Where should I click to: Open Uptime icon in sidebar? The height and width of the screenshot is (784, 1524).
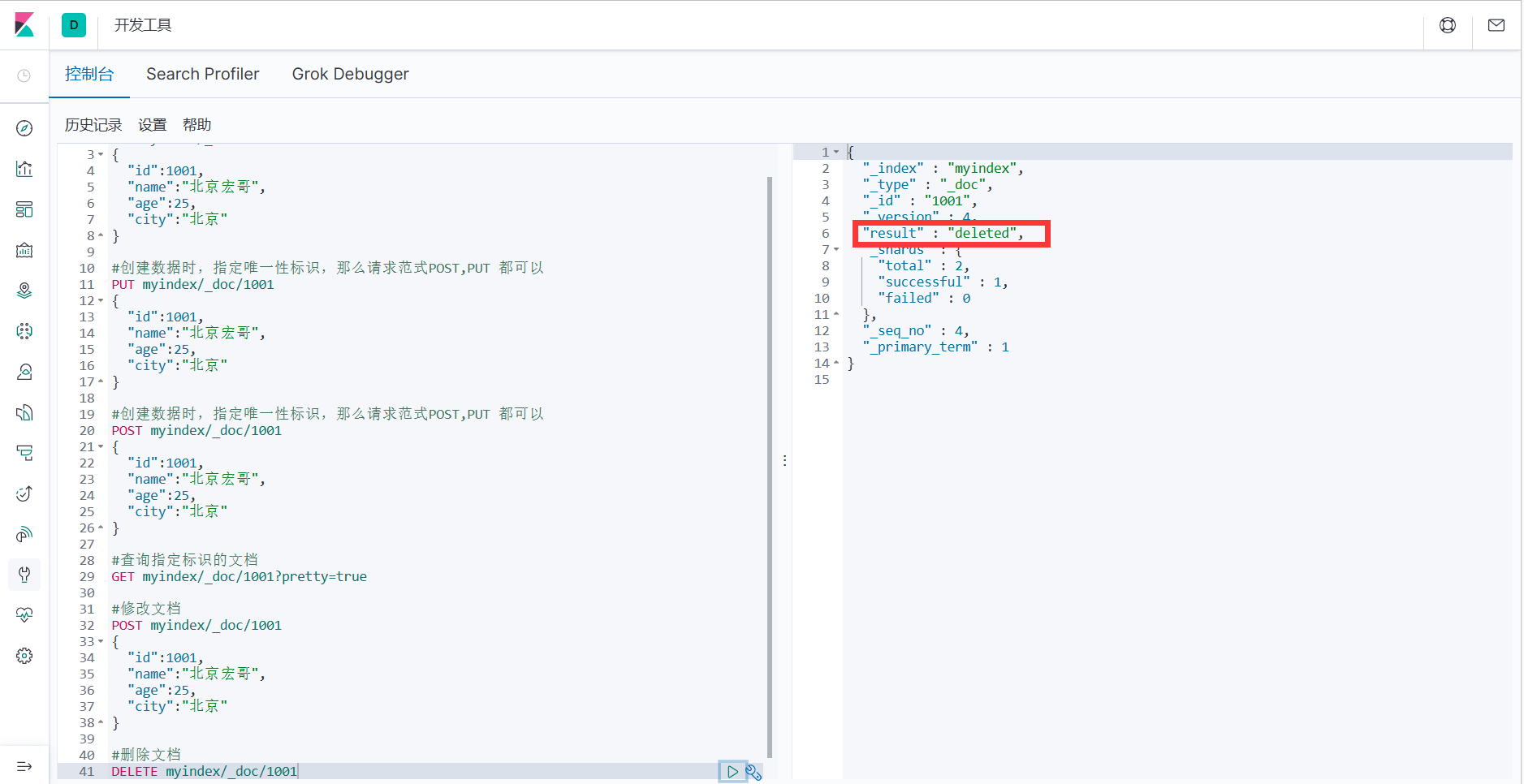click(24, 493)
